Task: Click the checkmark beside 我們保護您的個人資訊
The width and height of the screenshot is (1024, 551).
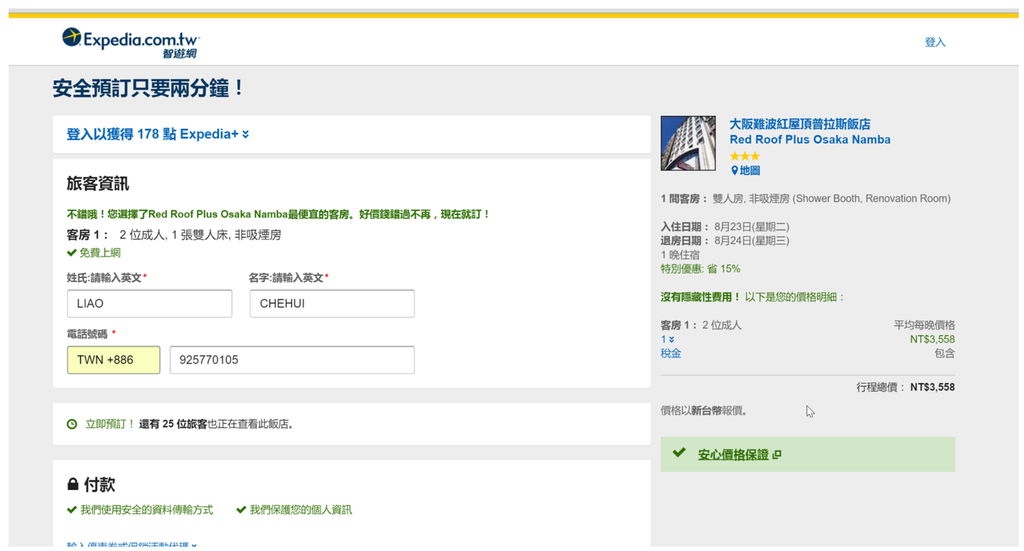Action: [x=241, y=510]
